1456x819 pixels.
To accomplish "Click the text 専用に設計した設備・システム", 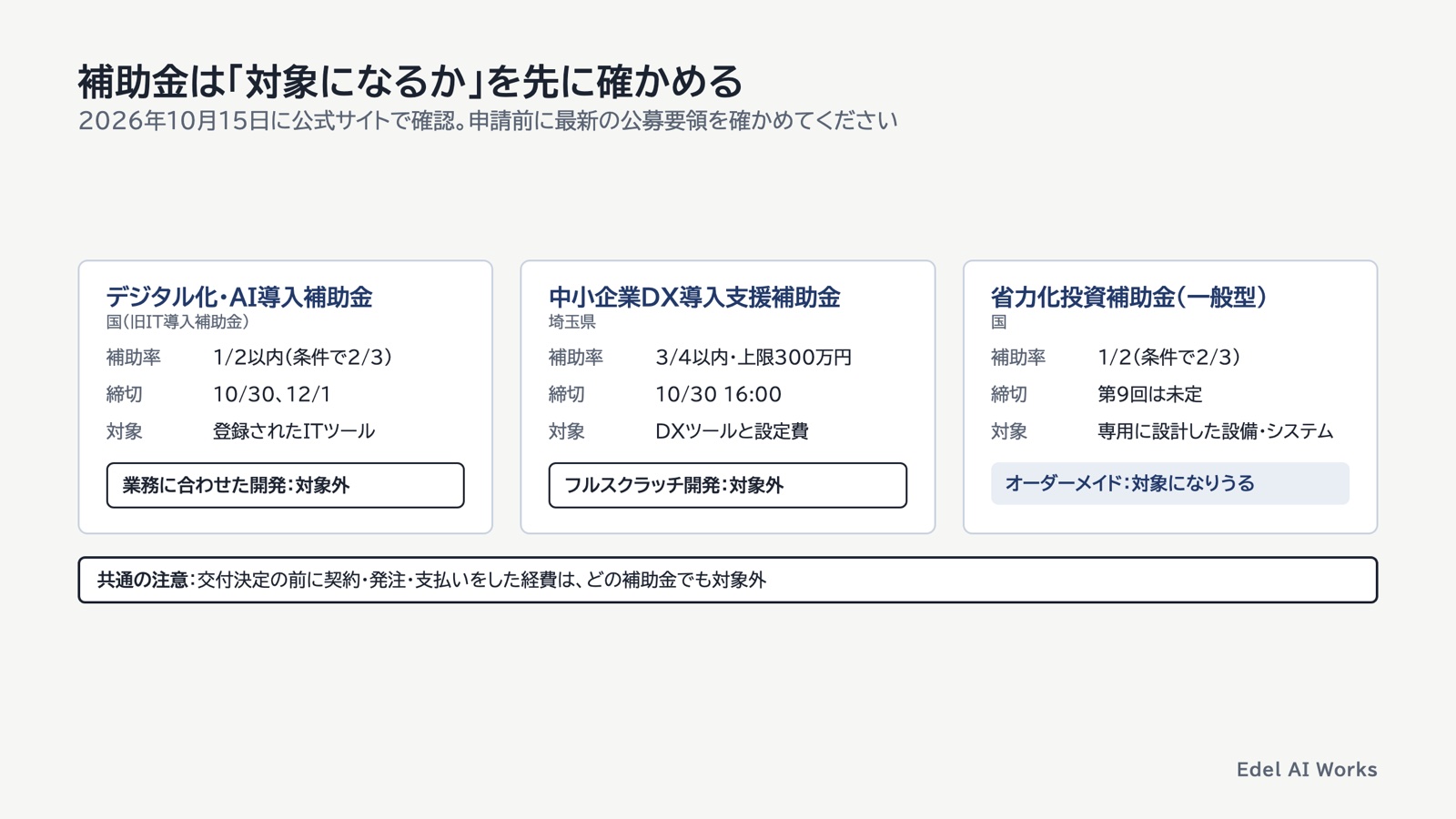I will click(1216, 431).
